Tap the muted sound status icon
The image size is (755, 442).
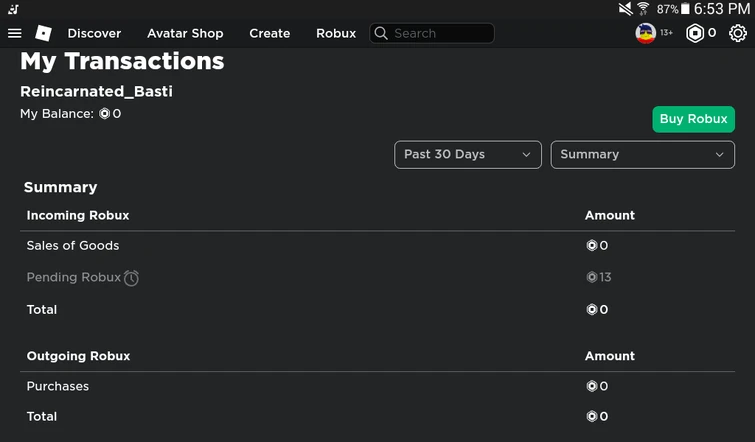click(625, 9)
